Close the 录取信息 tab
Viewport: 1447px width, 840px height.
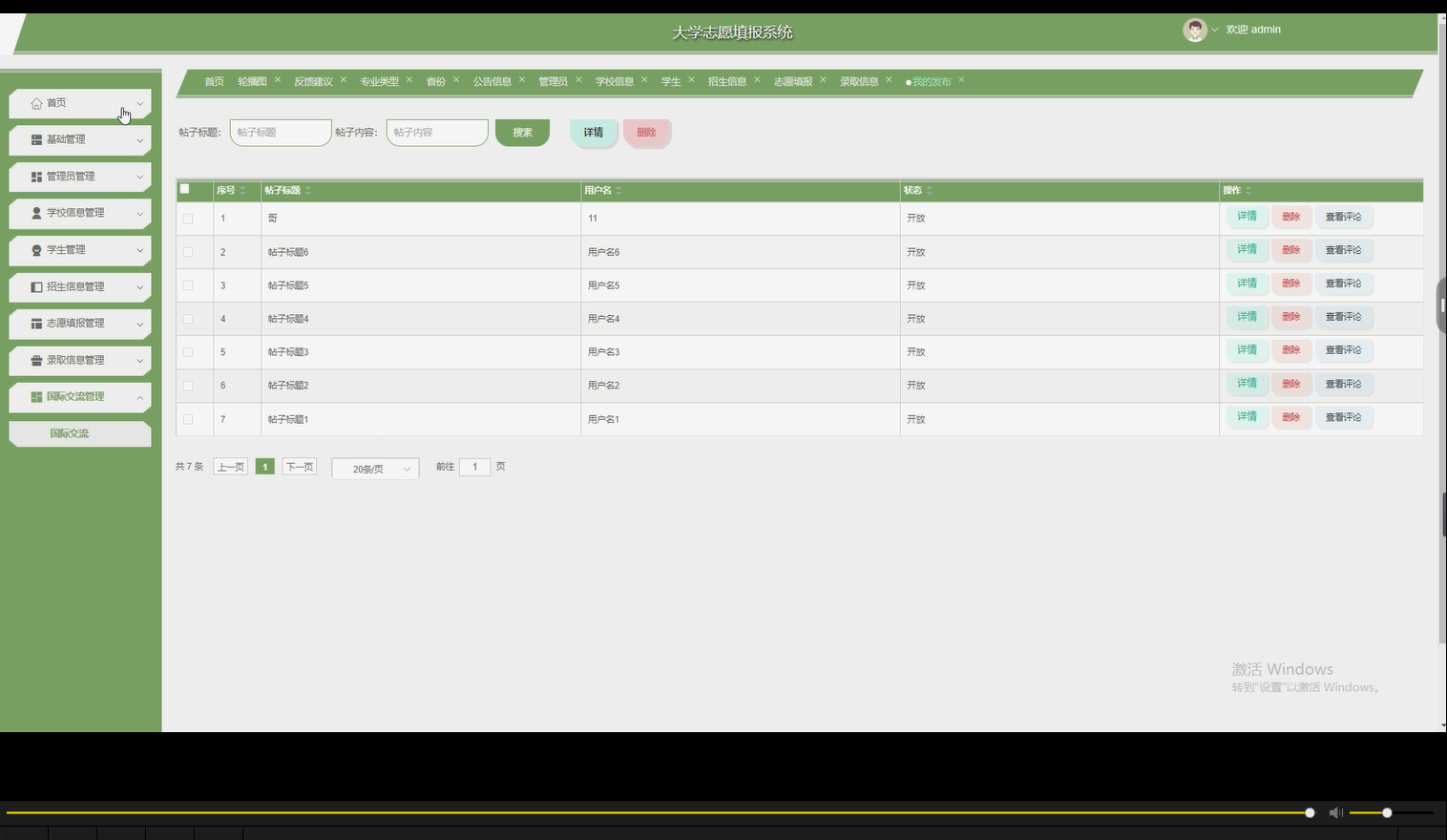tap(889, 80)
